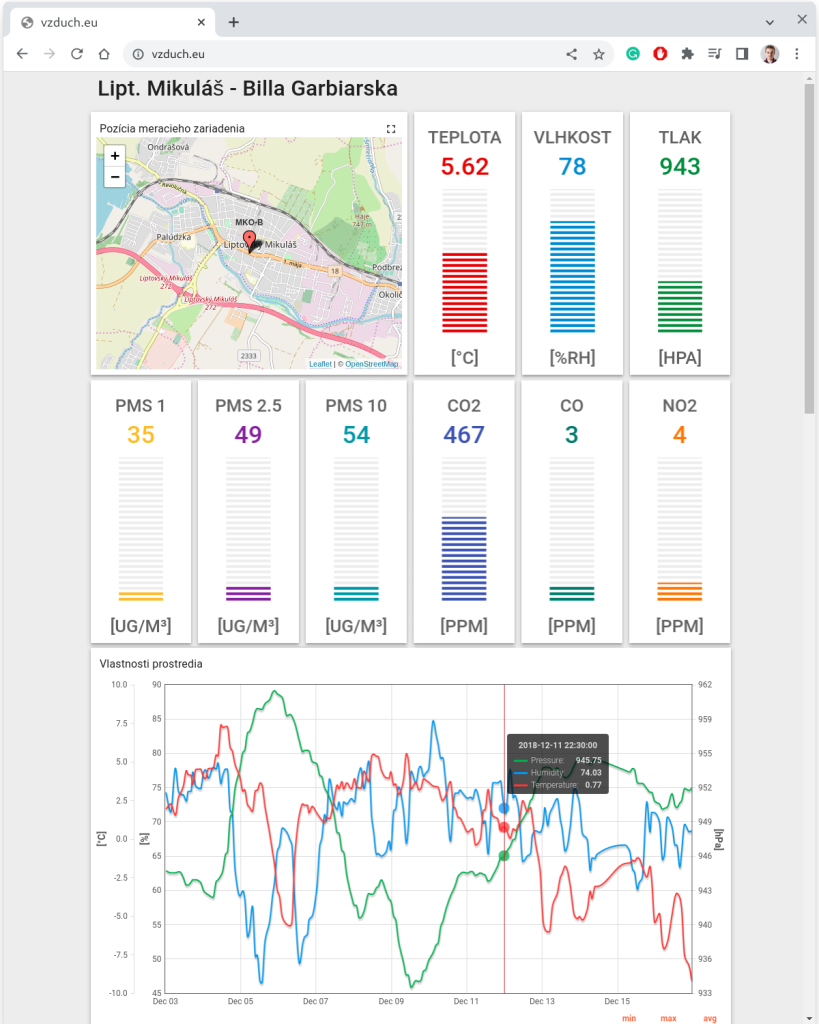Select the vzduch.eu tab
Viewport: 819px width, 1024px height.
click(110, 22)
